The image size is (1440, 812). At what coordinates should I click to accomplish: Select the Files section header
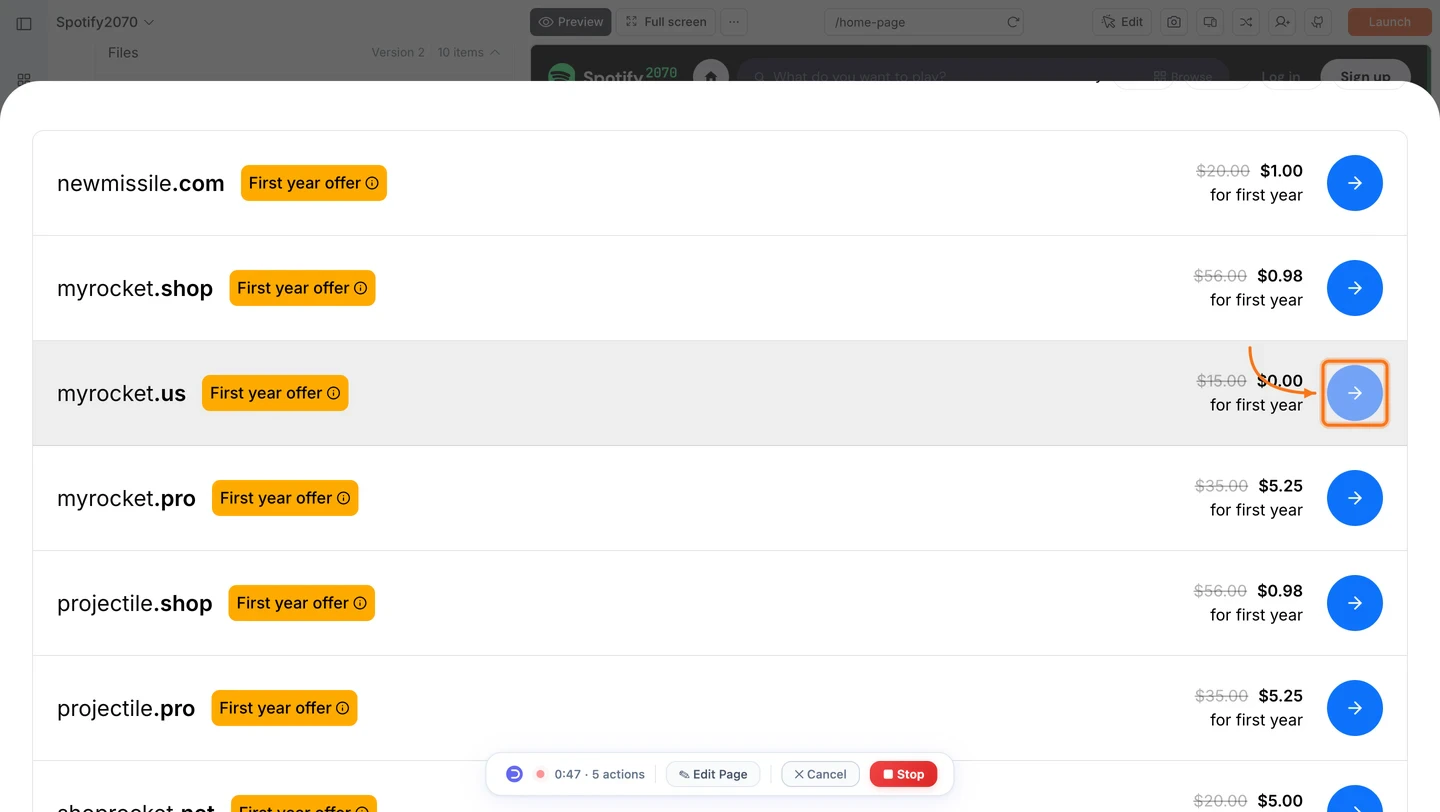pyautogui.click(x=122, y=52)
